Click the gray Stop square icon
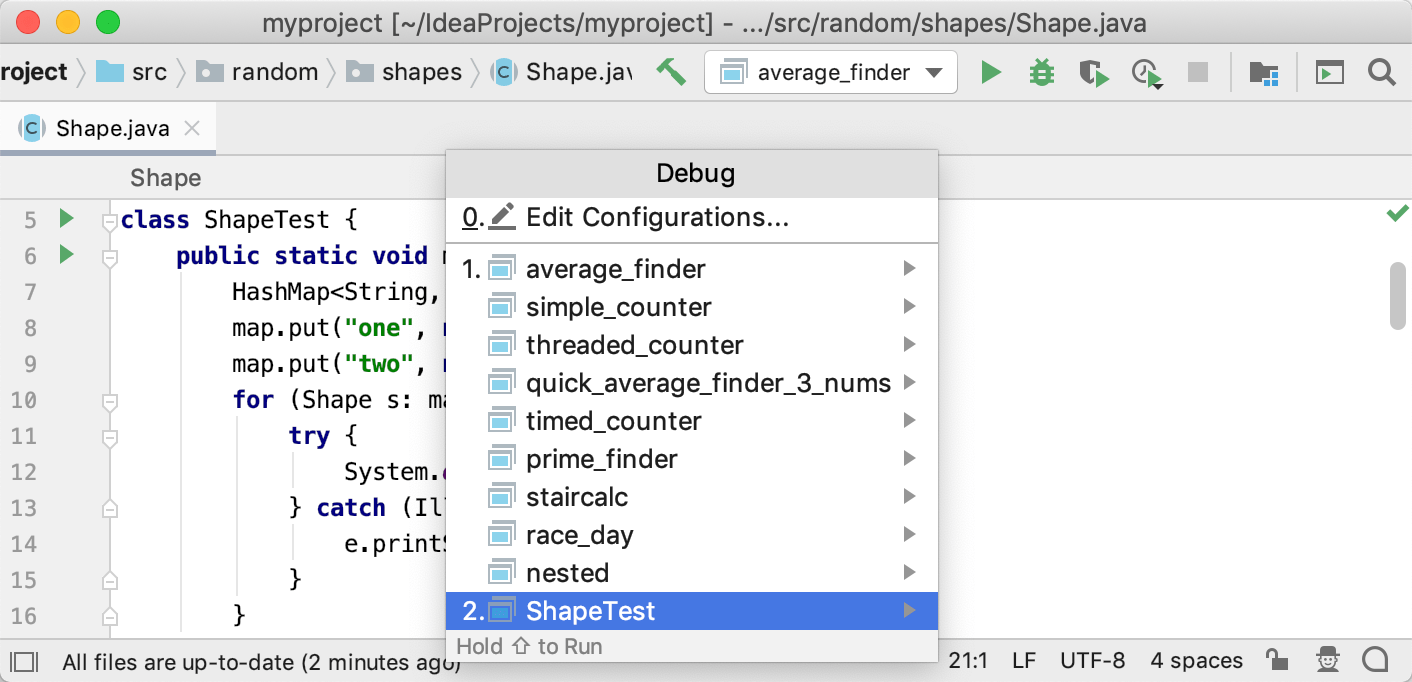This screenshot has height=682, width=1412. click(1198, 72)
